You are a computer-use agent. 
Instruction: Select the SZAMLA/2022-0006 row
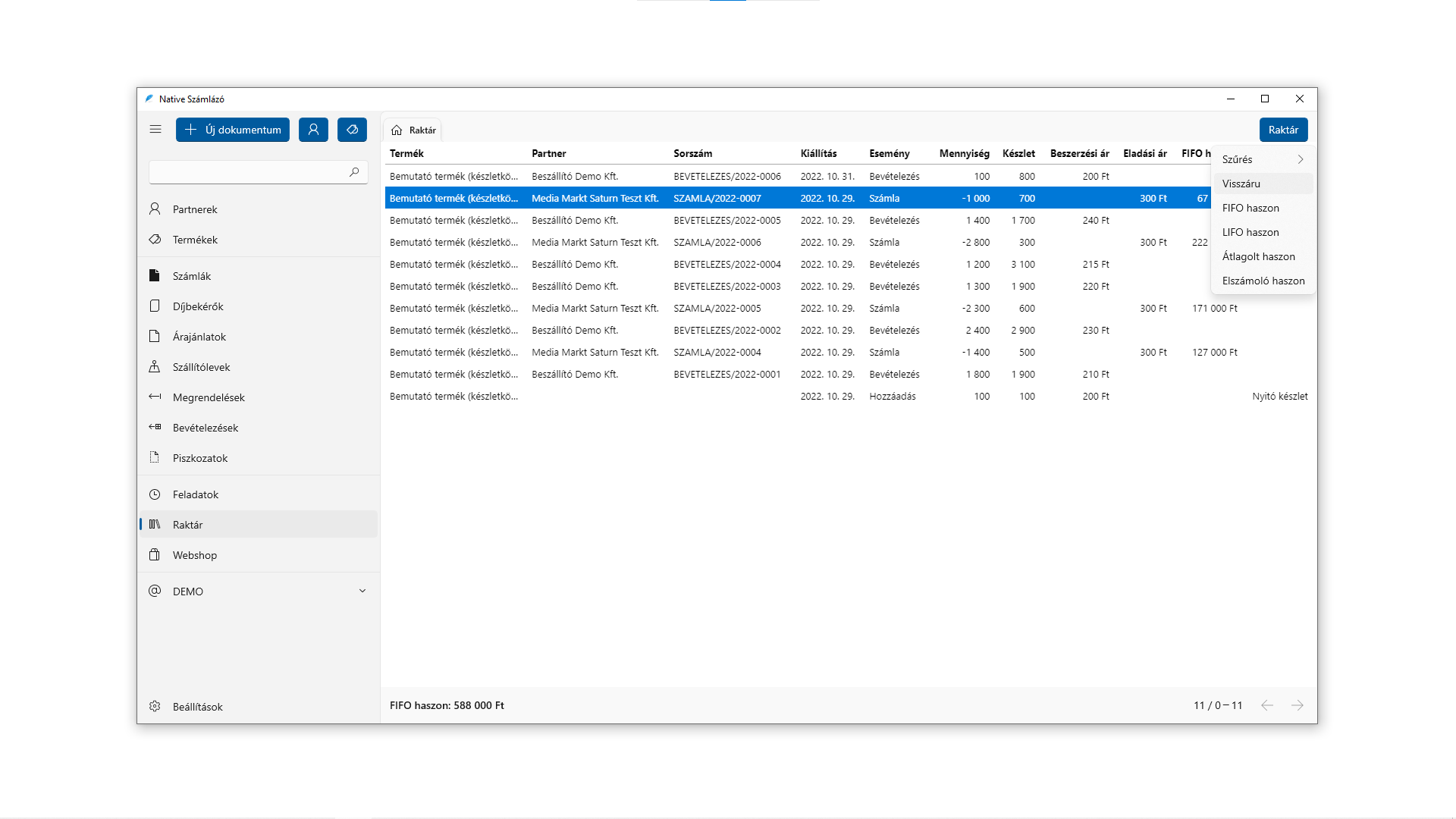click(717, 243)
